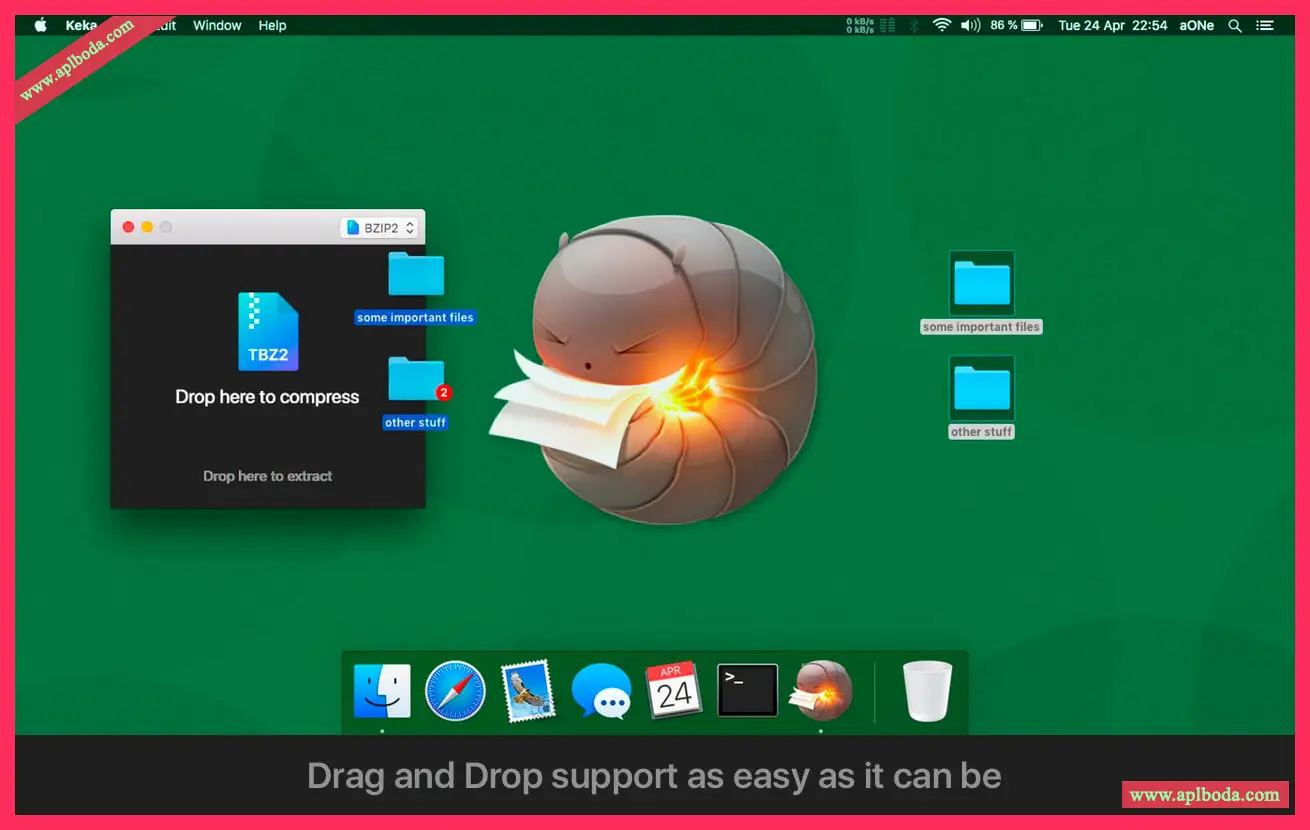Click the 'Drop here to extract' area

[x=267, y=476]
